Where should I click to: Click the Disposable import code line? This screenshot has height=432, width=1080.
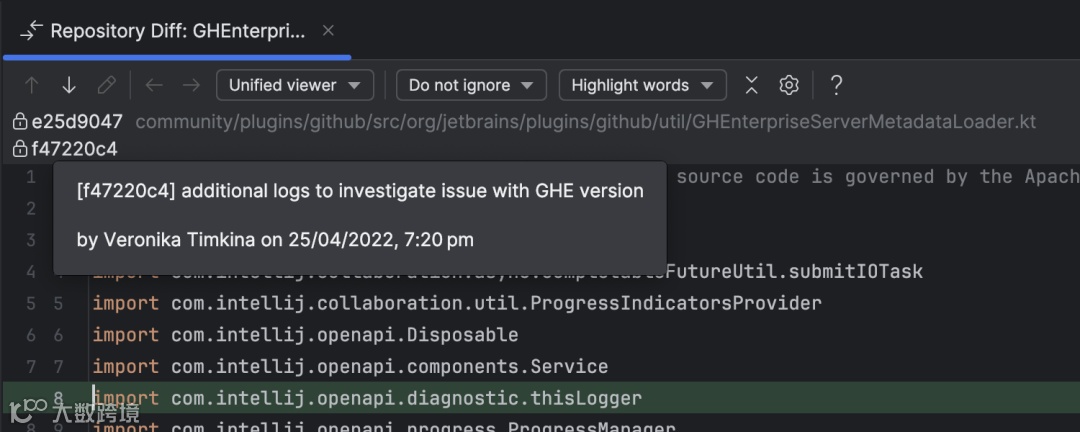click(x=344, y=334)
